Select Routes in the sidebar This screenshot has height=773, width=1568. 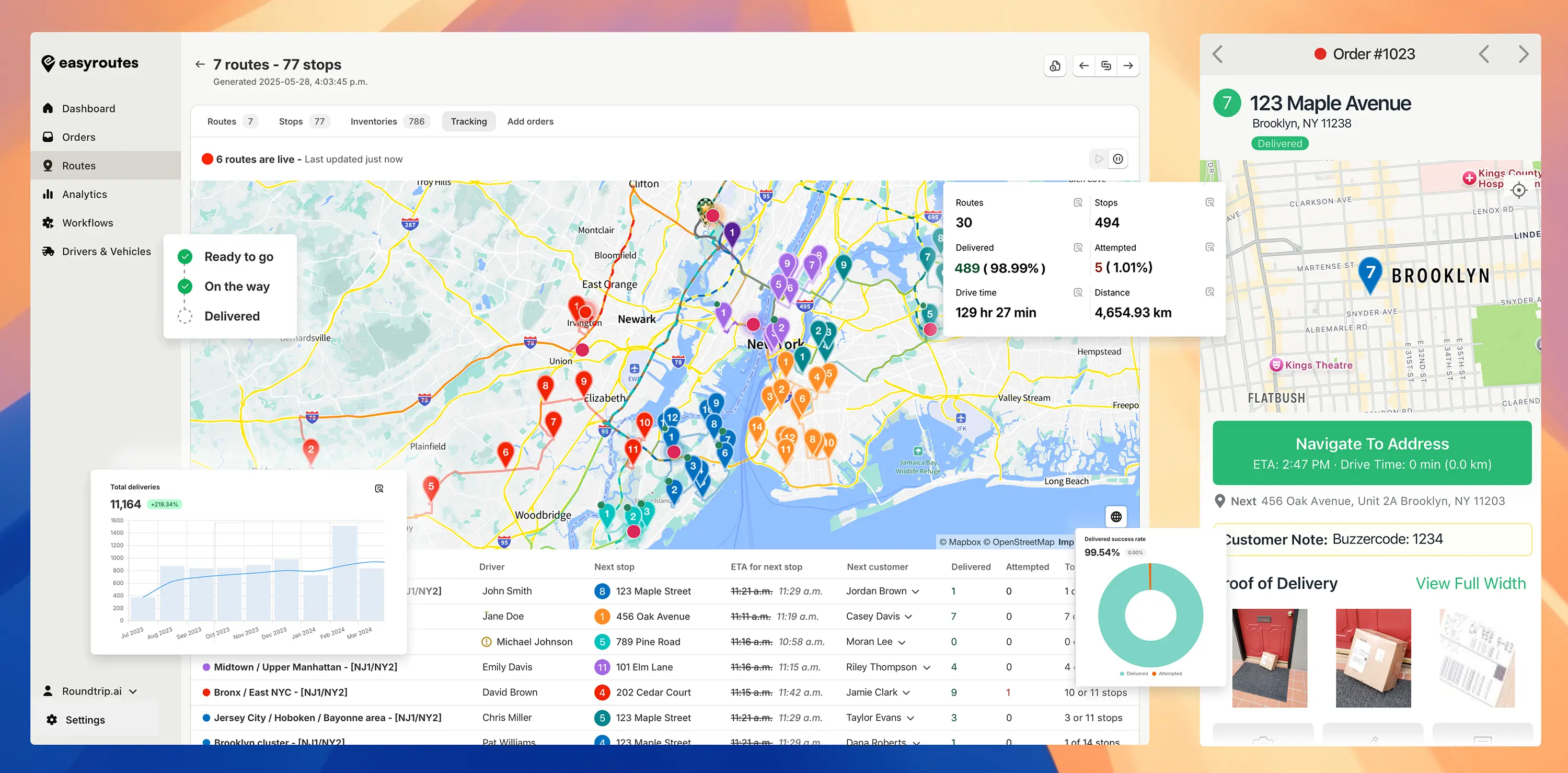78,165
